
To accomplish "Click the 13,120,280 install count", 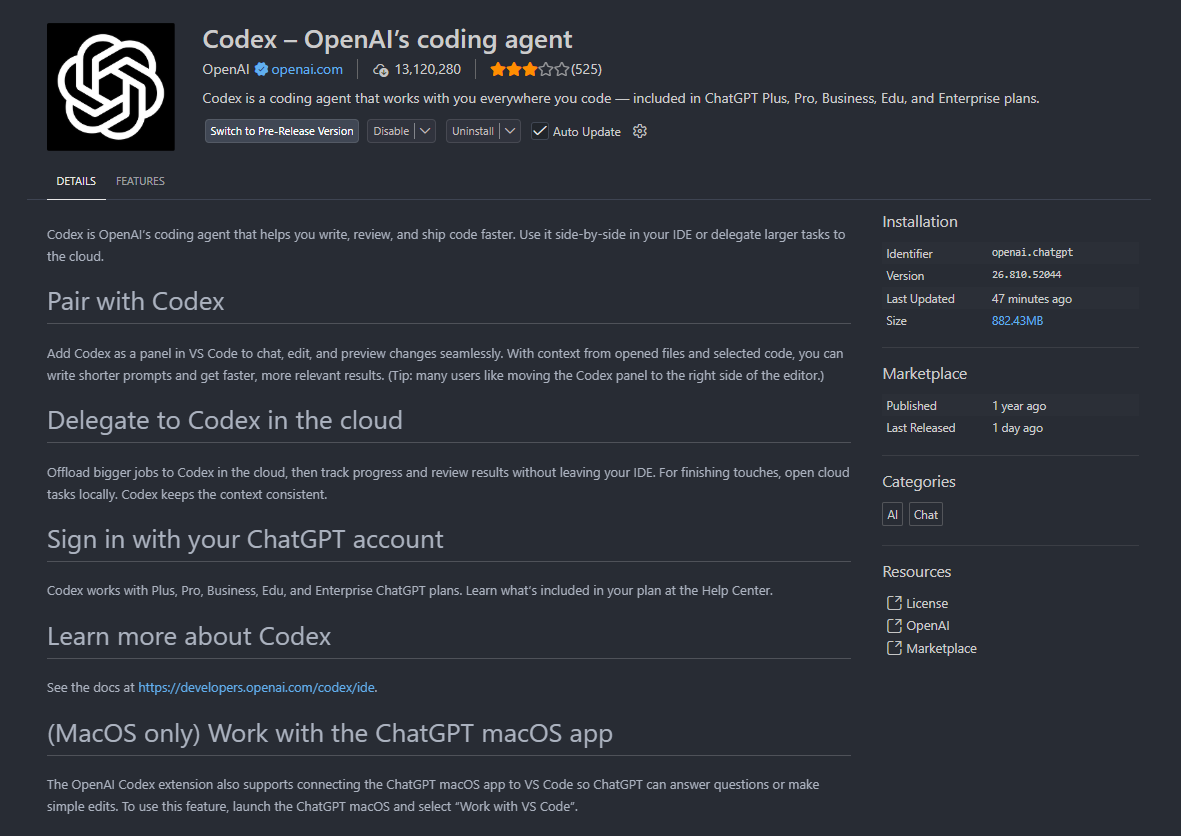I will coord(427,69).
